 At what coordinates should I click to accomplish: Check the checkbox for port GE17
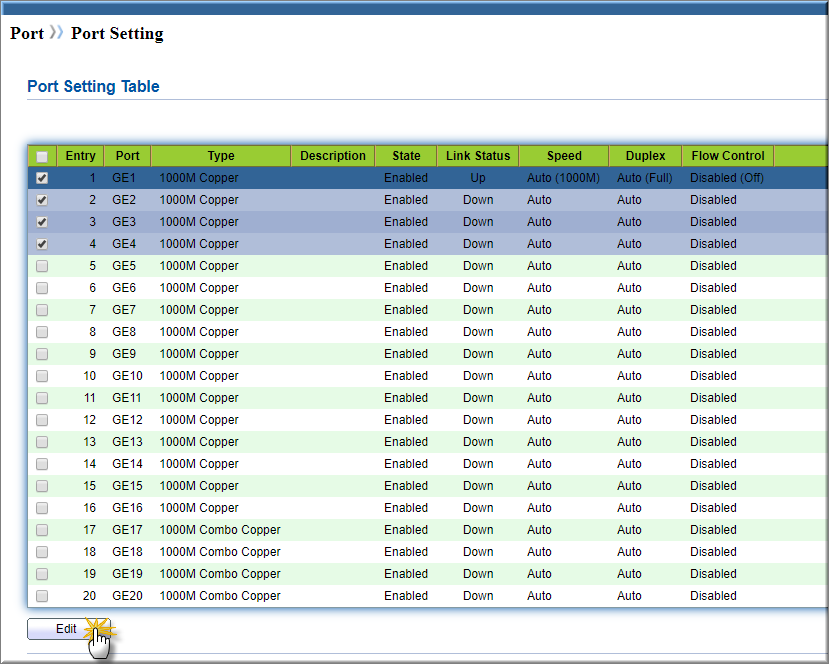tap(42, 530)
